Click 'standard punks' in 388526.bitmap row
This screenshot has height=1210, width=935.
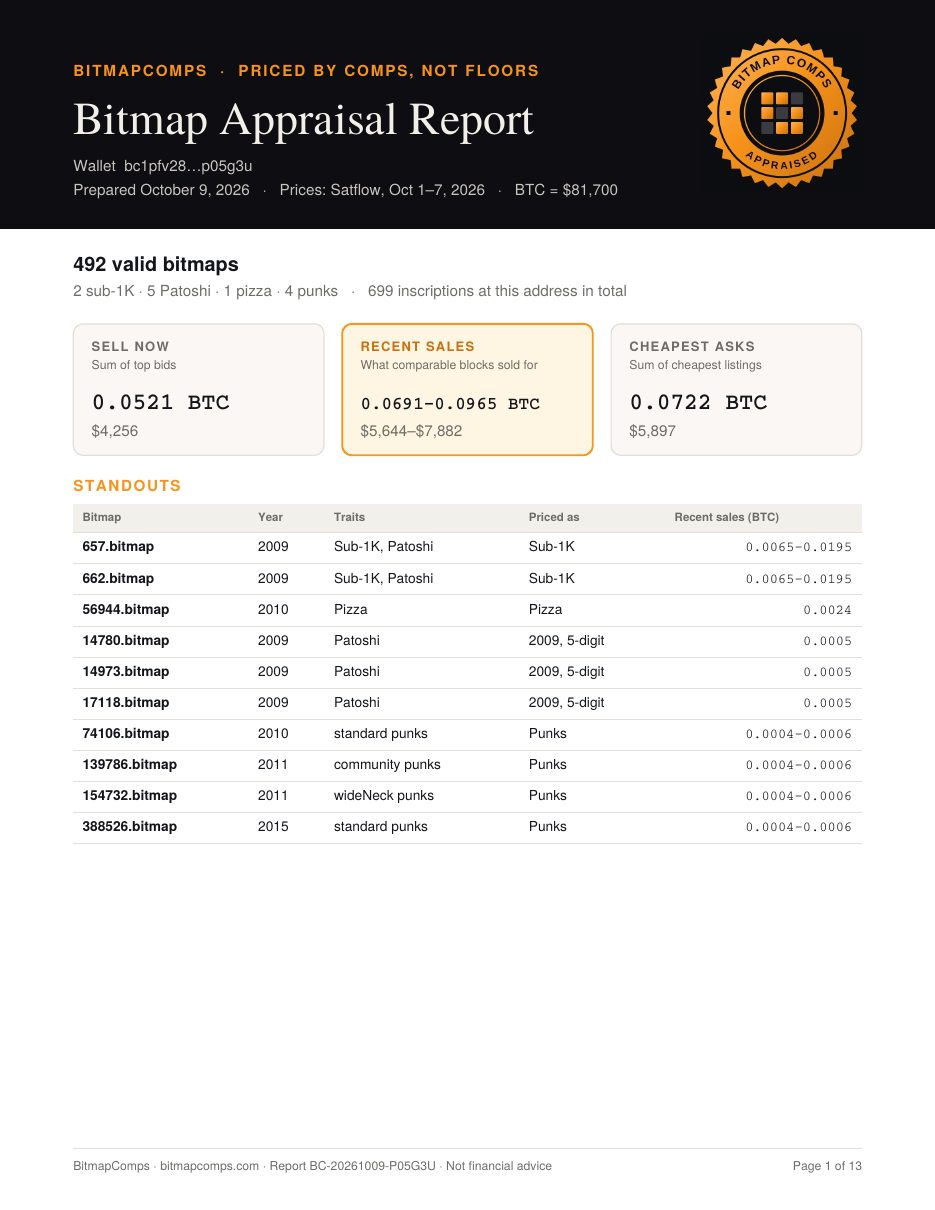click(381, 826)
